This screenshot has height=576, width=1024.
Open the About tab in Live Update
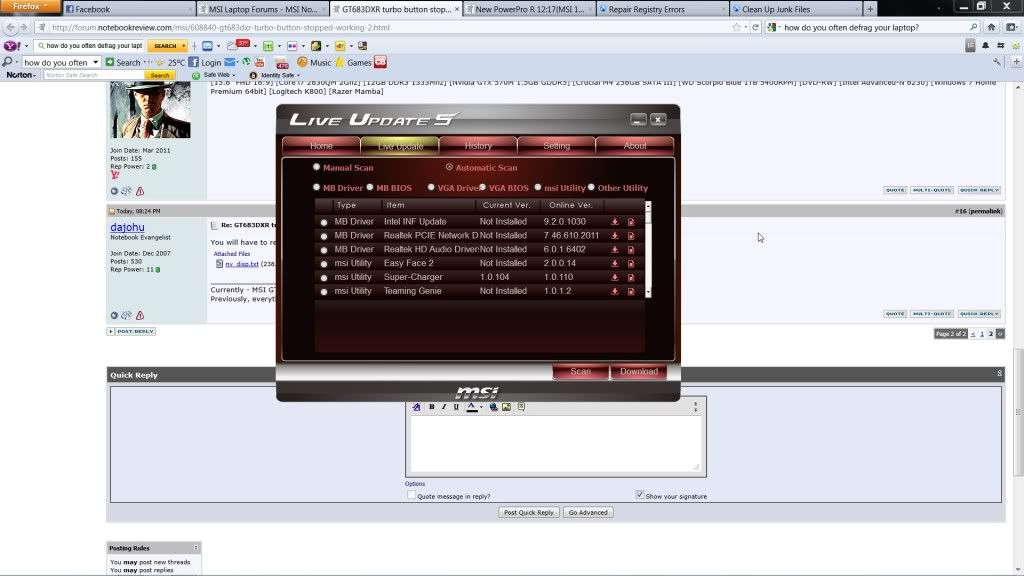click(x=635, y=146)
